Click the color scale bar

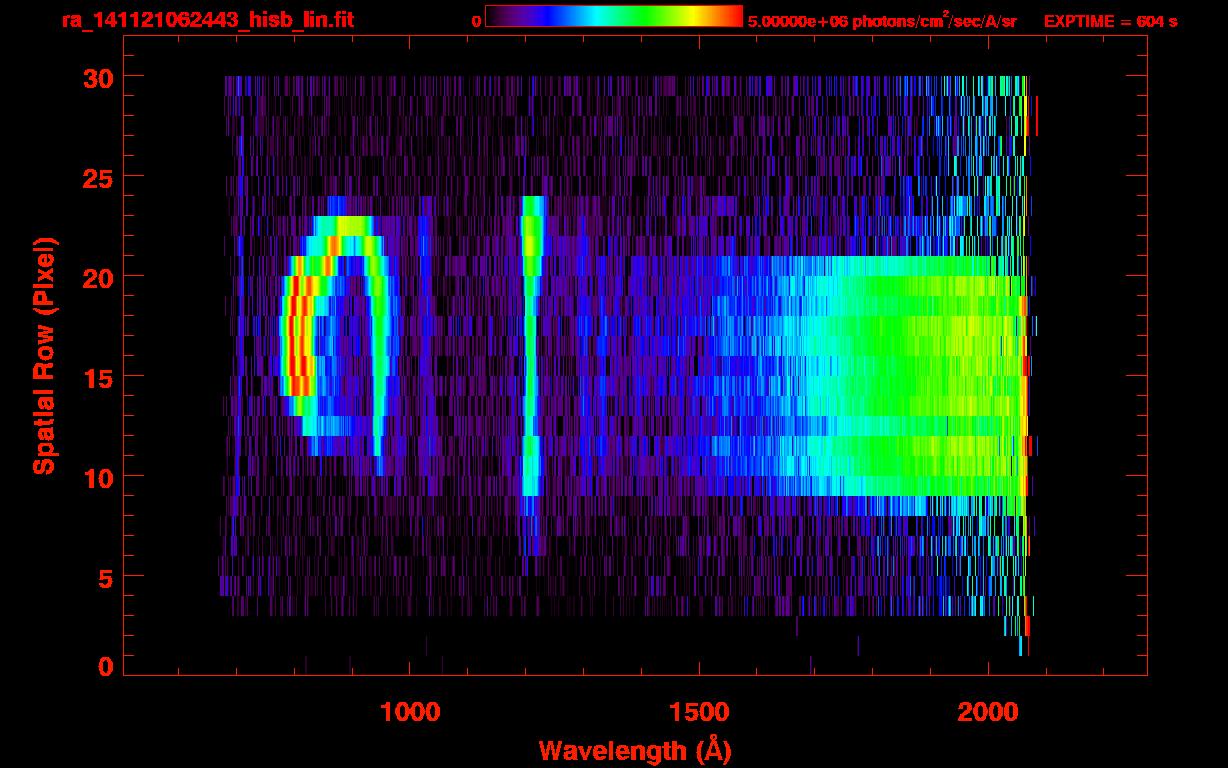point(614,17)
